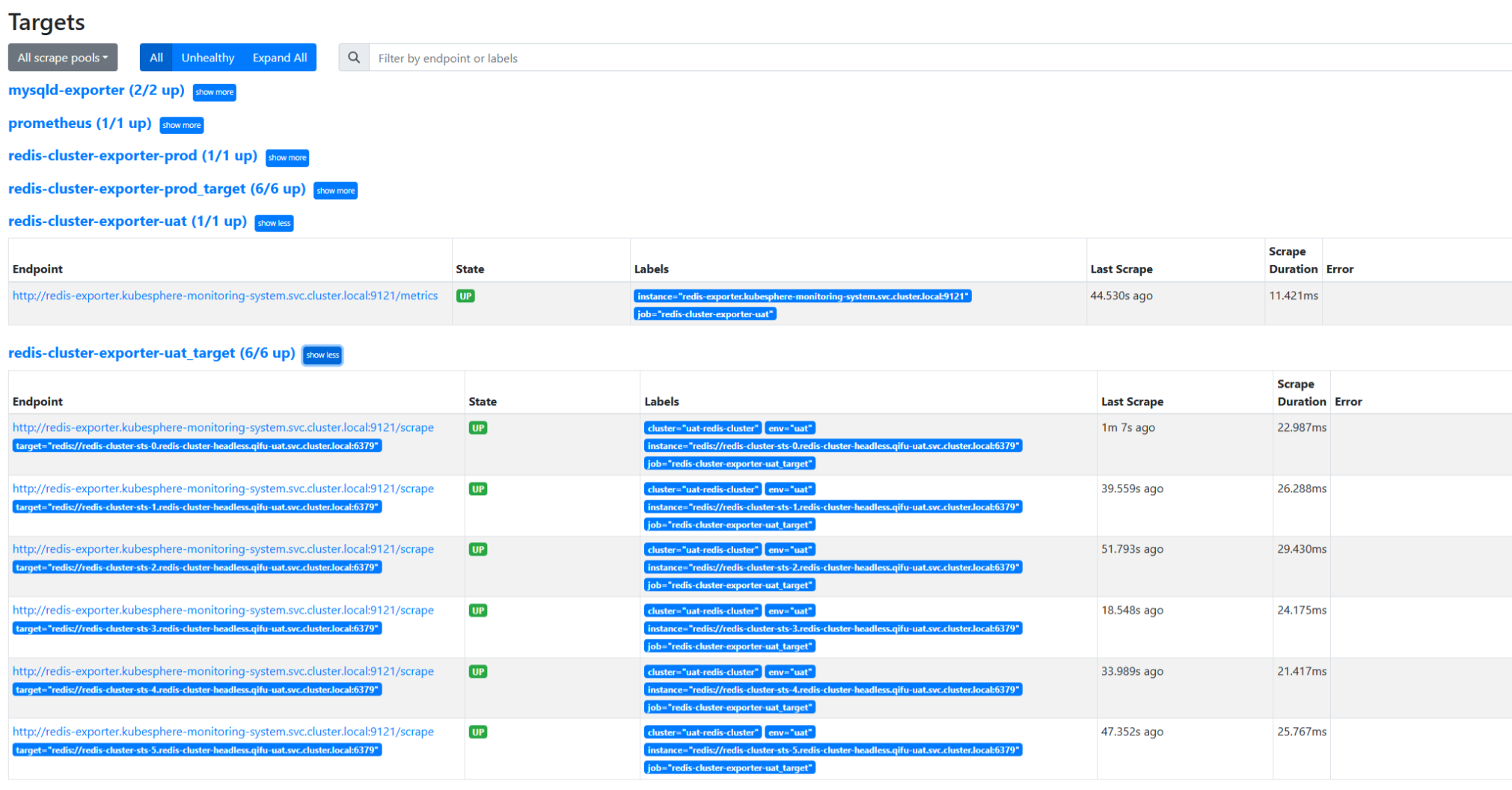Open scrape endpoint link for sts-1 target
Screen dimensions: 1512x790
point(223,489)
